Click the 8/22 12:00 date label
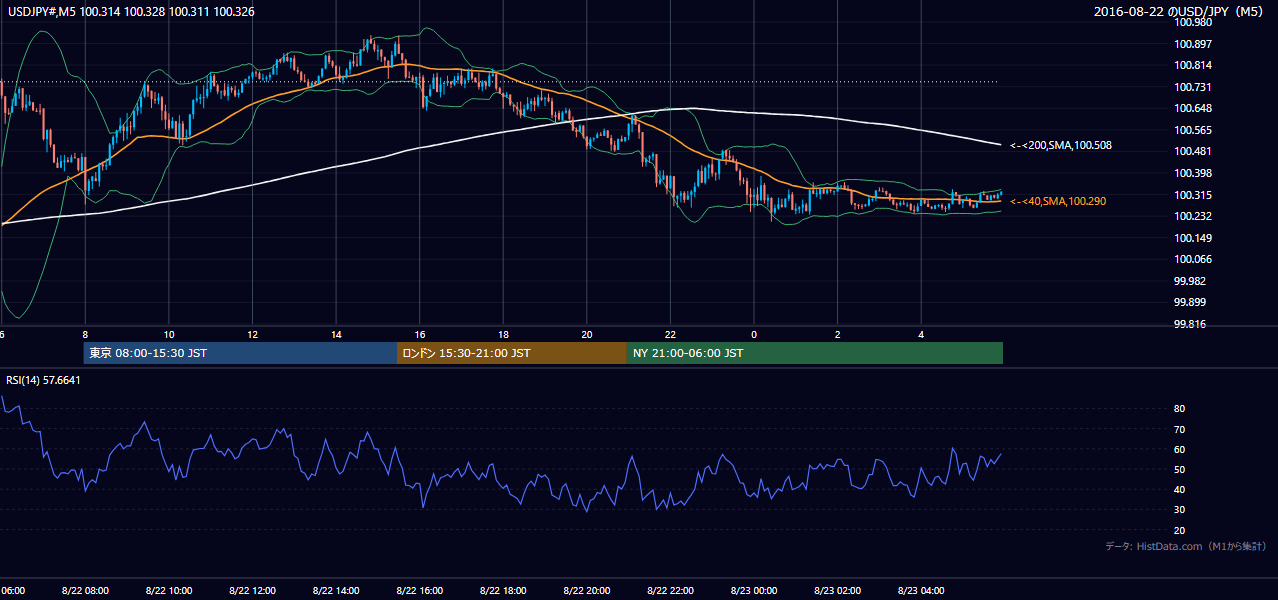This screenshot has height=600, width=1278. 252,591
